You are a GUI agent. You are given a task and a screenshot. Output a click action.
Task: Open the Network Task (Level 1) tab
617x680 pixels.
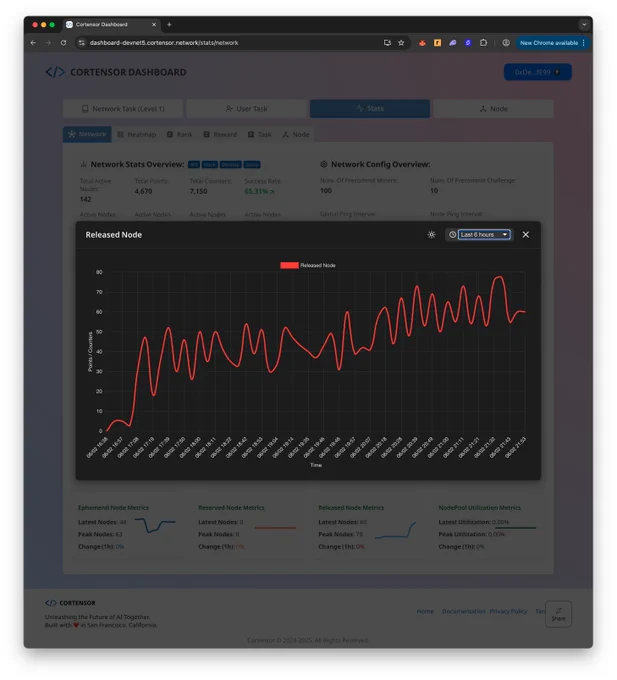point(123,109)
